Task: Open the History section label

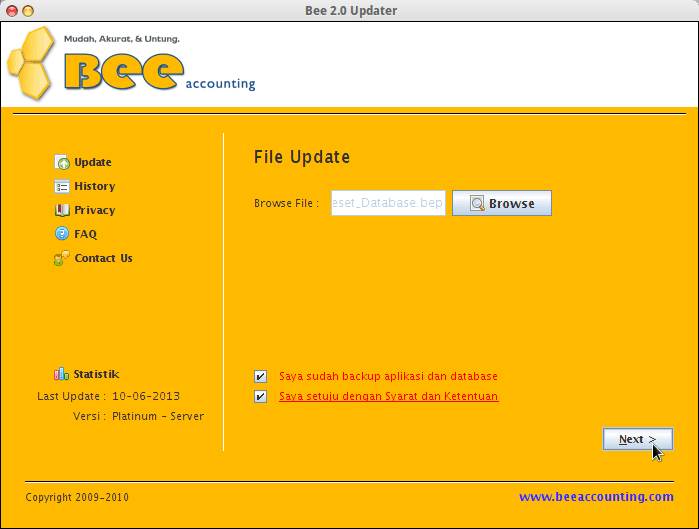Action: [95, 186]
